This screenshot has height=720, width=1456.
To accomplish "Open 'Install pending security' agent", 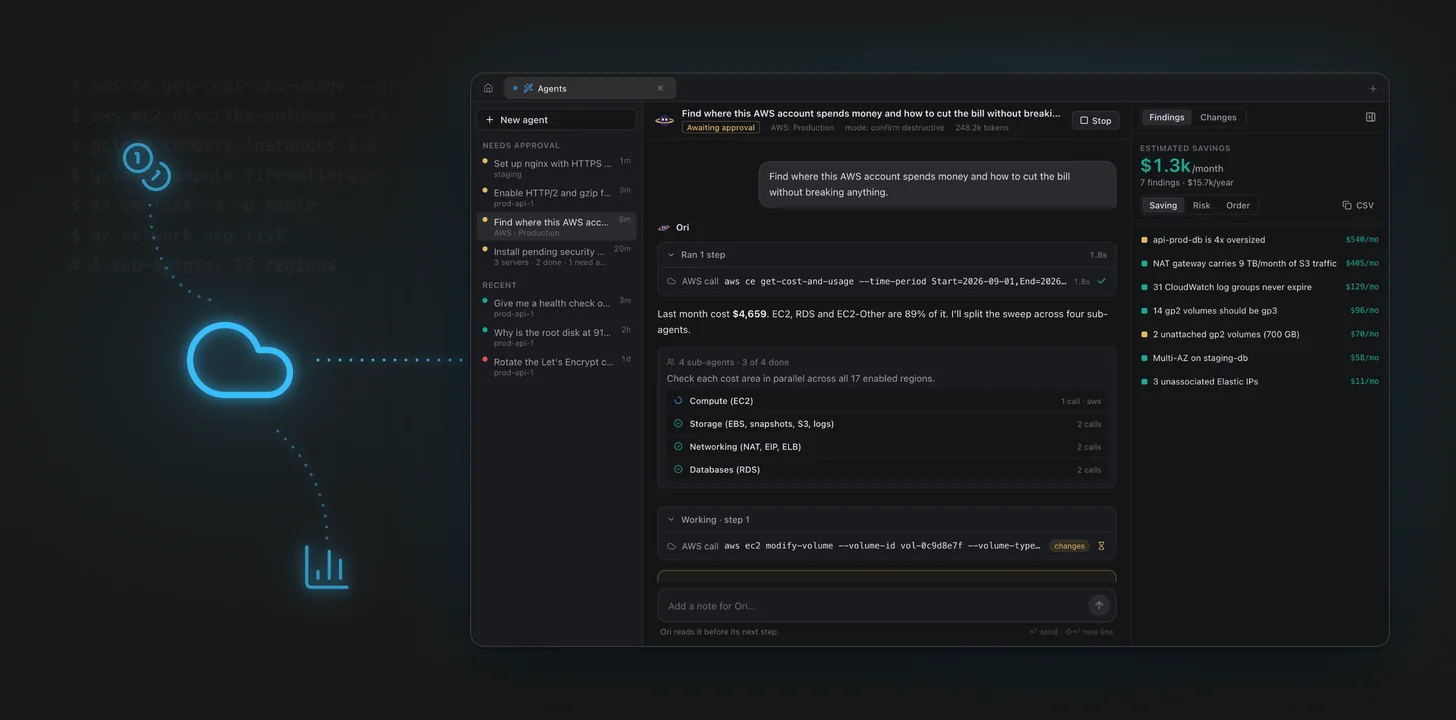I will pyautogui.click(x=556, y=256).
